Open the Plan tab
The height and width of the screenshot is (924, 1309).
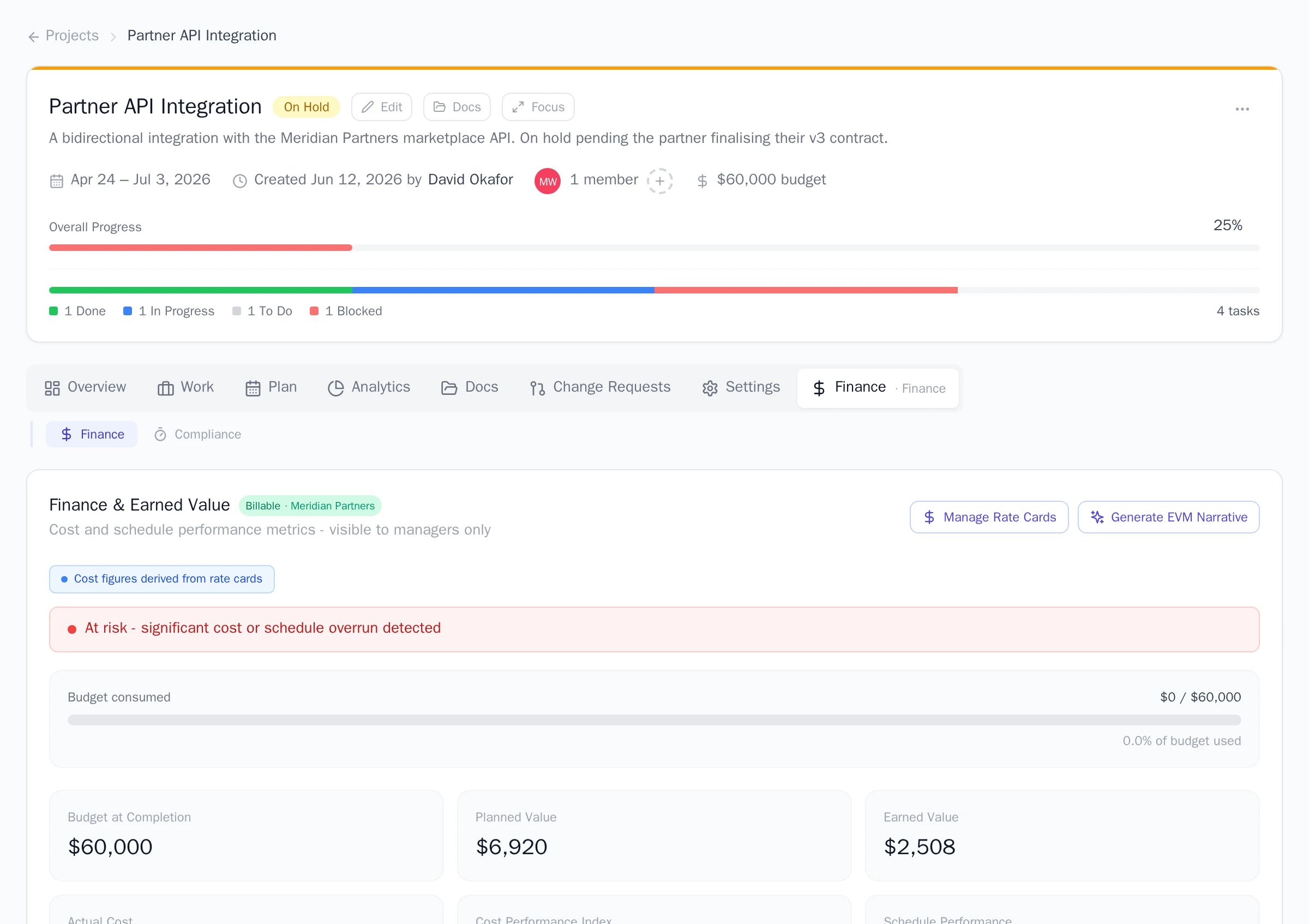pyautogui.click(x=272, y=388)
